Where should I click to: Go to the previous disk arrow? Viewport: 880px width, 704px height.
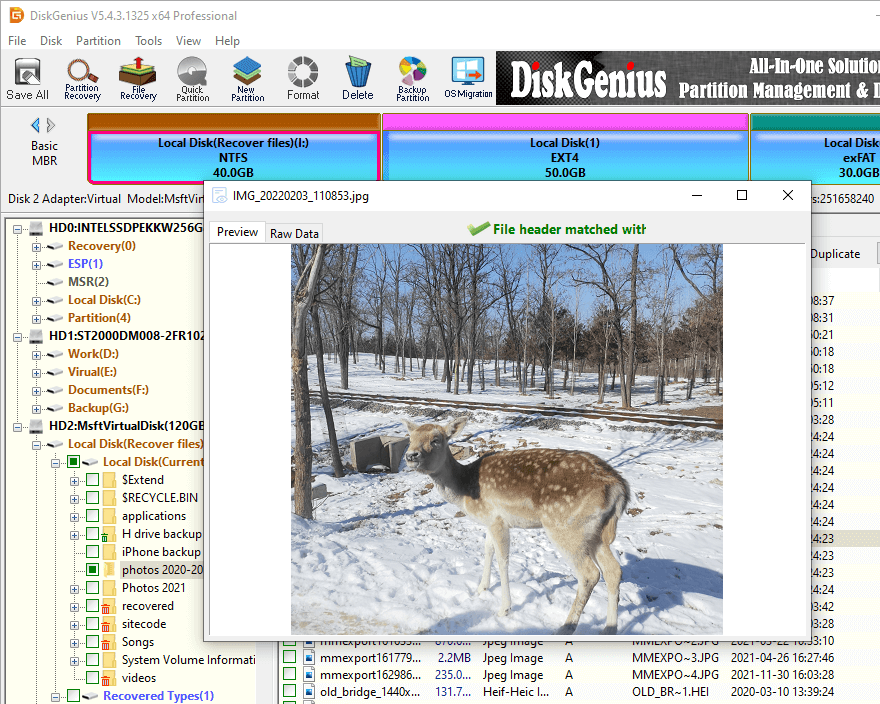tap(36, 125)
